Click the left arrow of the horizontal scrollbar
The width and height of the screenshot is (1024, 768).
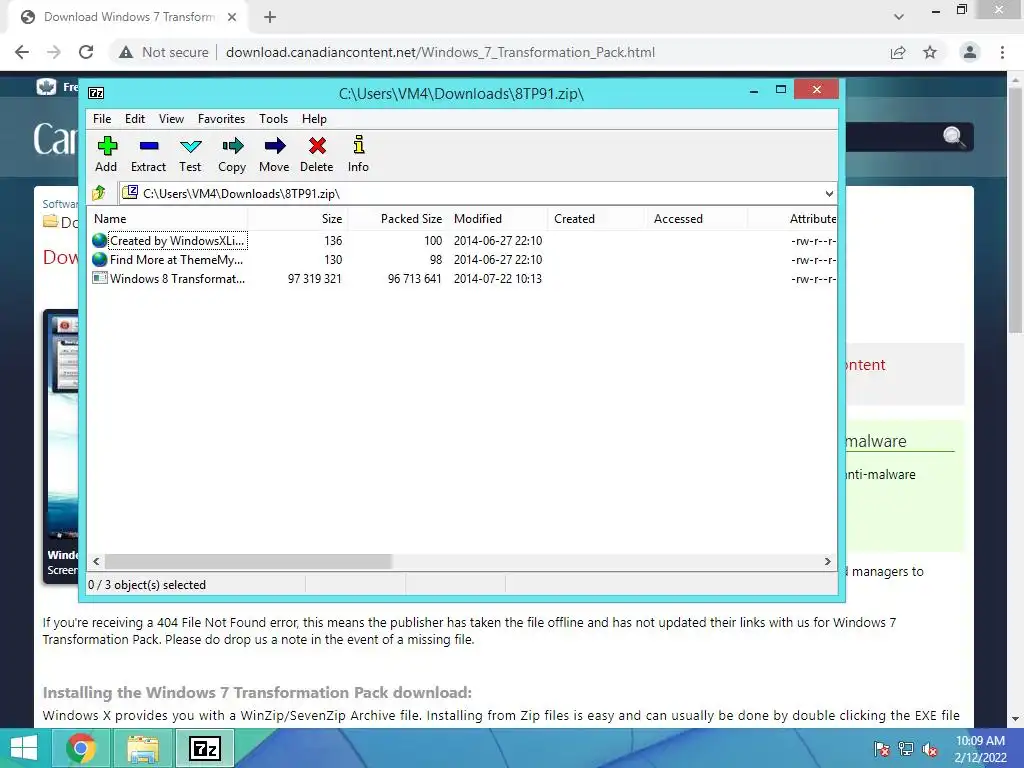[97, 562]
